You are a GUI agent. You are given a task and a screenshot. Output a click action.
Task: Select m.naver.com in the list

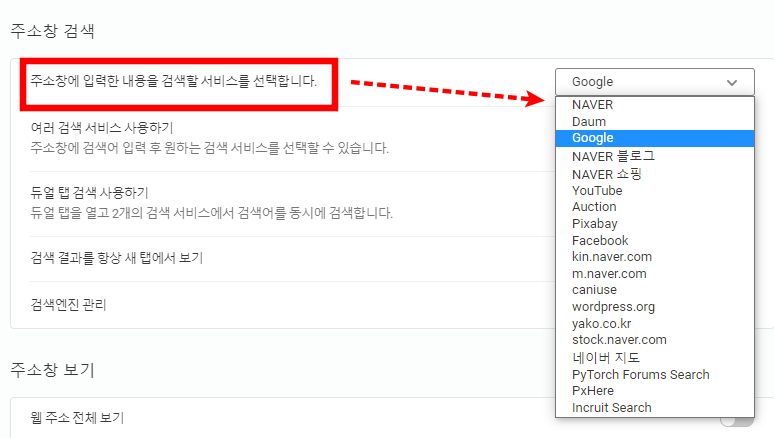[655, 274]
